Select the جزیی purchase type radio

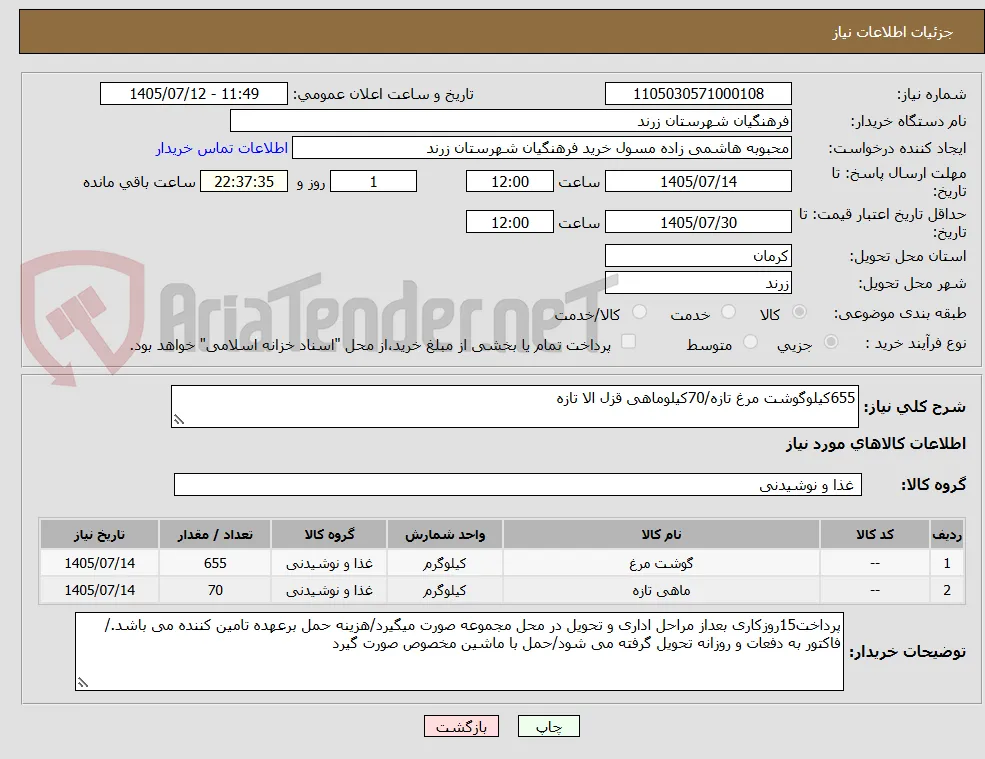[830, 342]
